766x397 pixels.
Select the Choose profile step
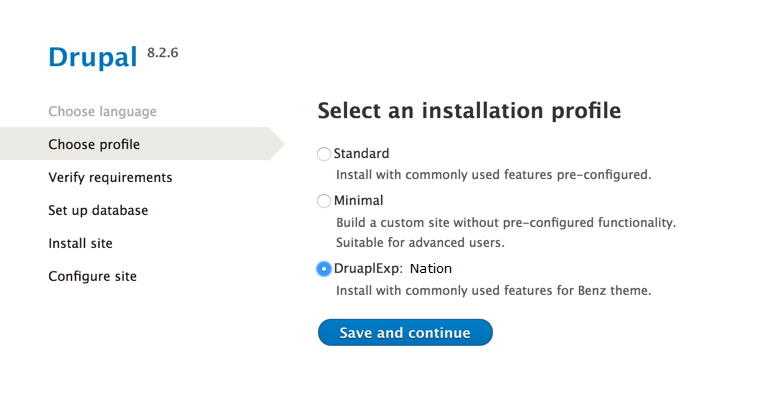point(94,144)
